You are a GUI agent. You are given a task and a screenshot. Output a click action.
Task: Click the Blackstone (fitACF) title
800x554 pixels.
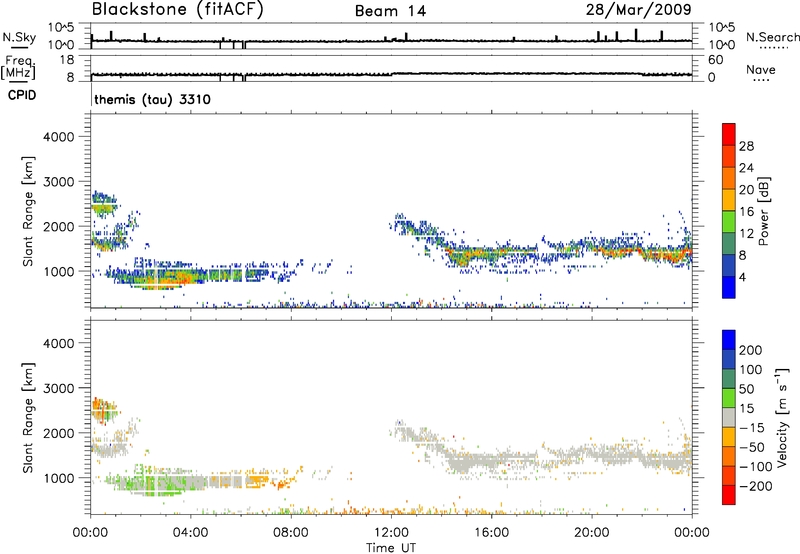[x=178, y=10]
